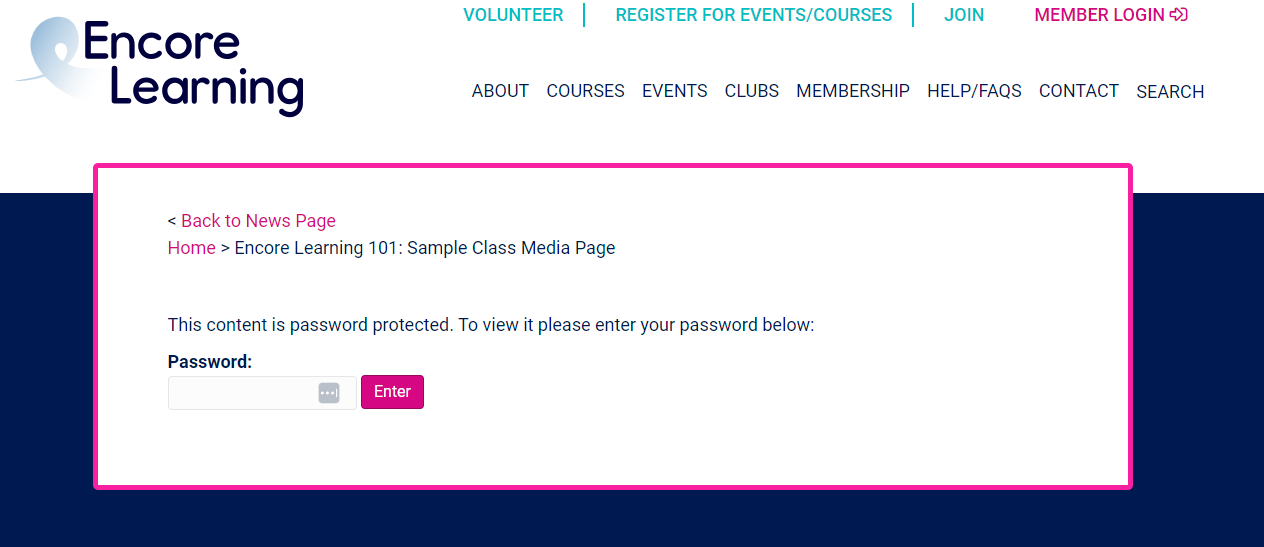Open the Membership menu
The width and height of the screenshot is (1264, 547).
pyautogui.click(x=852, y=91)
